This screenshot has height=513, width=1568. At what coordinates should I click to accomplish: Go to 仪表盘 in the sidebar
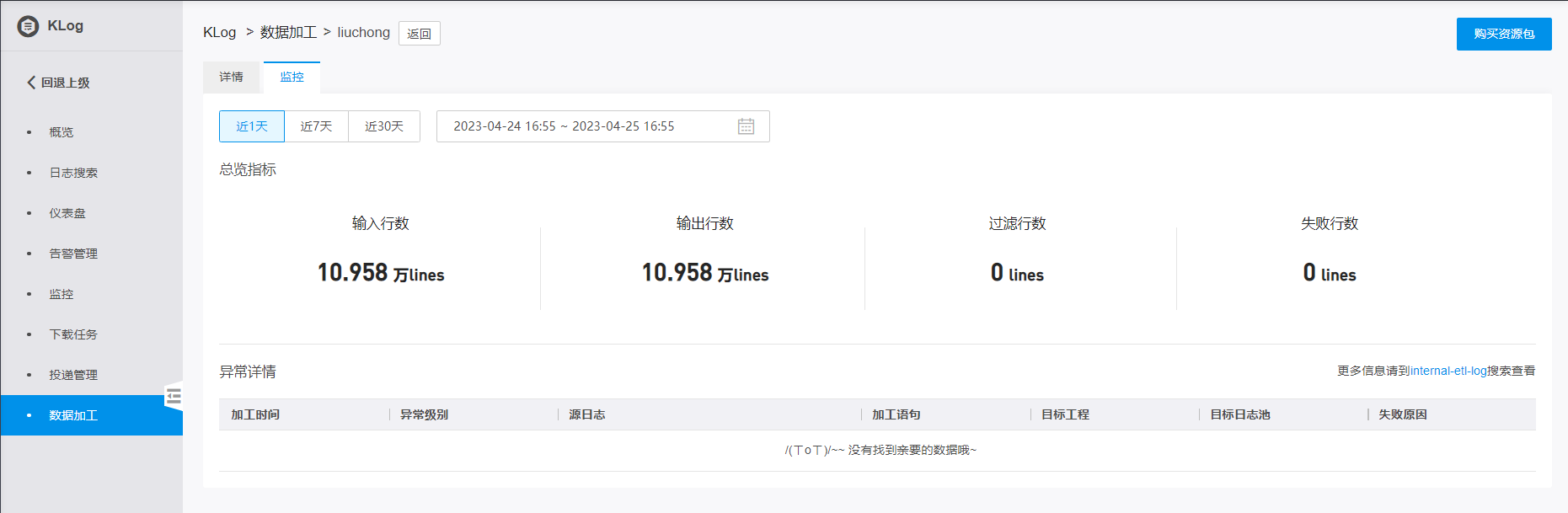(x=67, y=213)
